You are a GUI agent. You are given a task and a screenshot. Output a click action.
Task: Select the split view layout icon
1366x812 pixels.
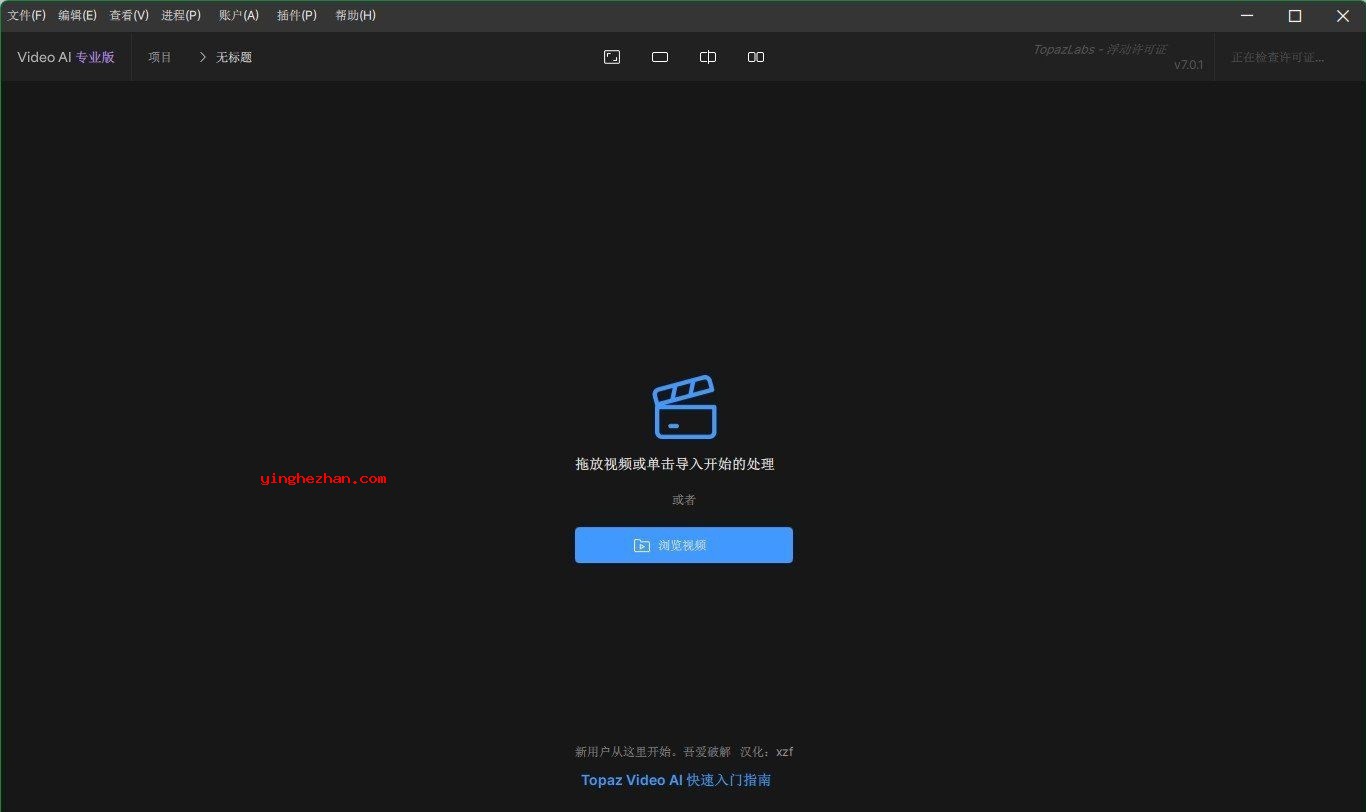pyautogui.click(x=708, y=57)
